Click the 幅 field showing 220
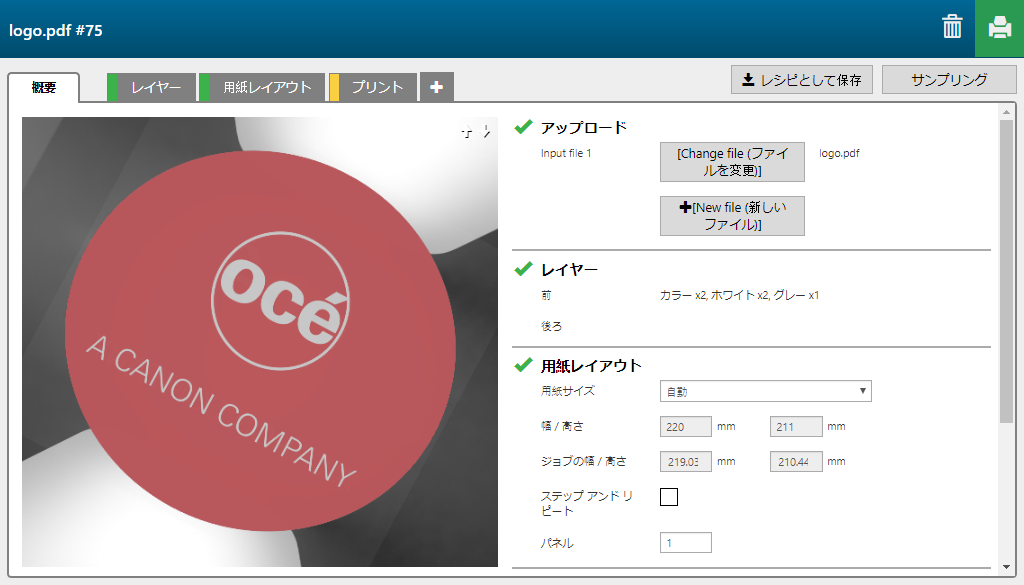The image size is (1024, 585). [x=686, y=426]
